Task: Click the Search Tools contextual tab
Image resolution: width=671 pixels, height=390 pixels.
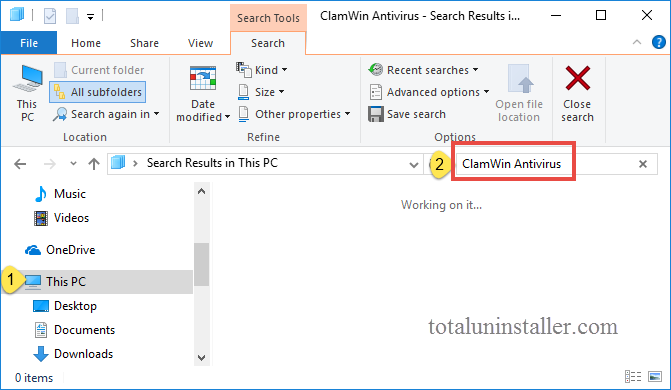Action: [268, 18]
